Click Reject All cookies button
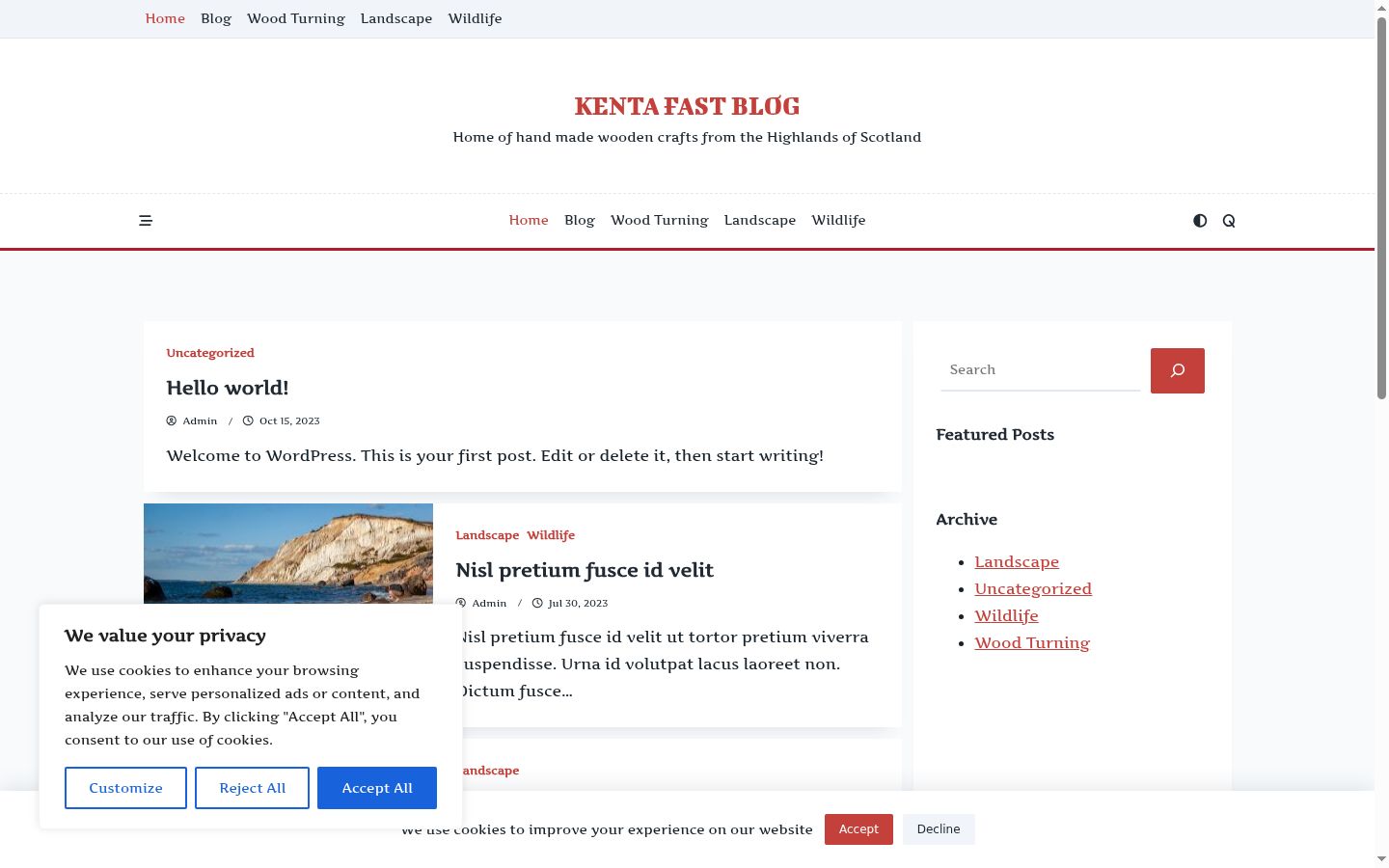1389x868 pixels. 252,788
